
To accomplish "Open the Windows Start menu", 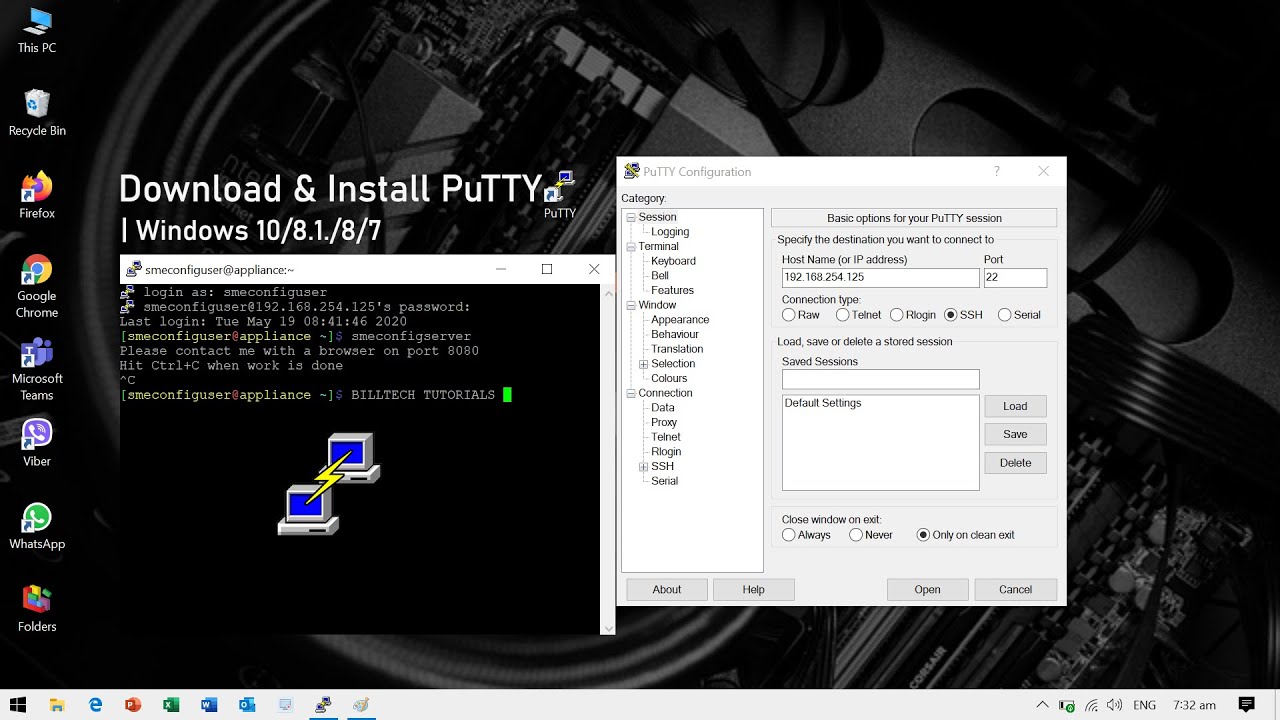I will tap(18, 705).
